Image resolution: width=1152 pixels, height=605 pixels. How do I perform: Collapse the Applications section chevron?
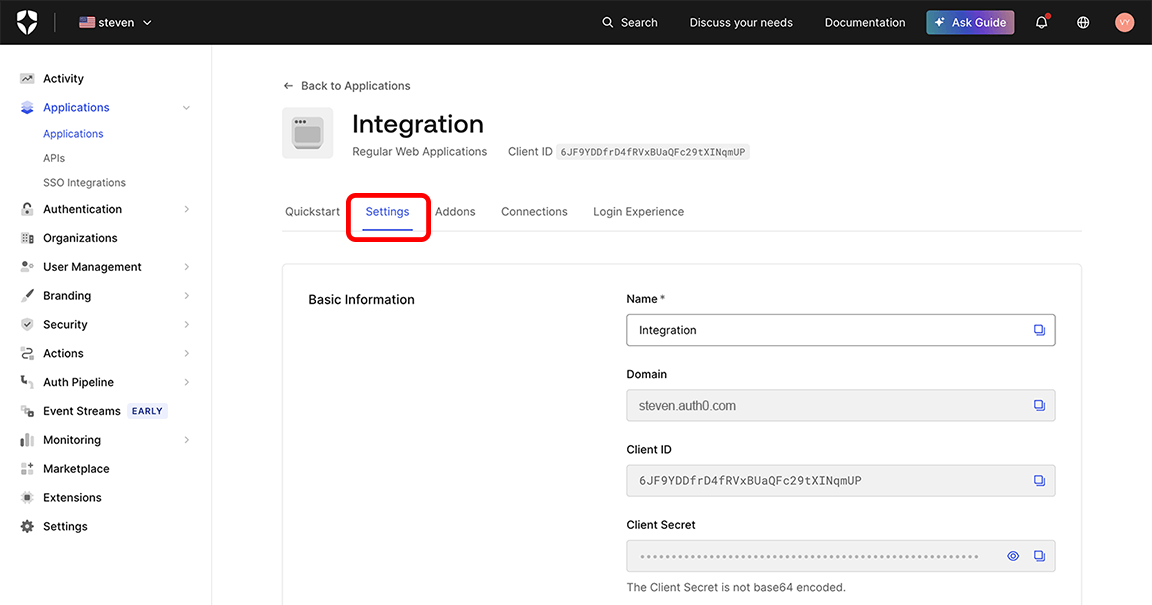click(186, 107)
